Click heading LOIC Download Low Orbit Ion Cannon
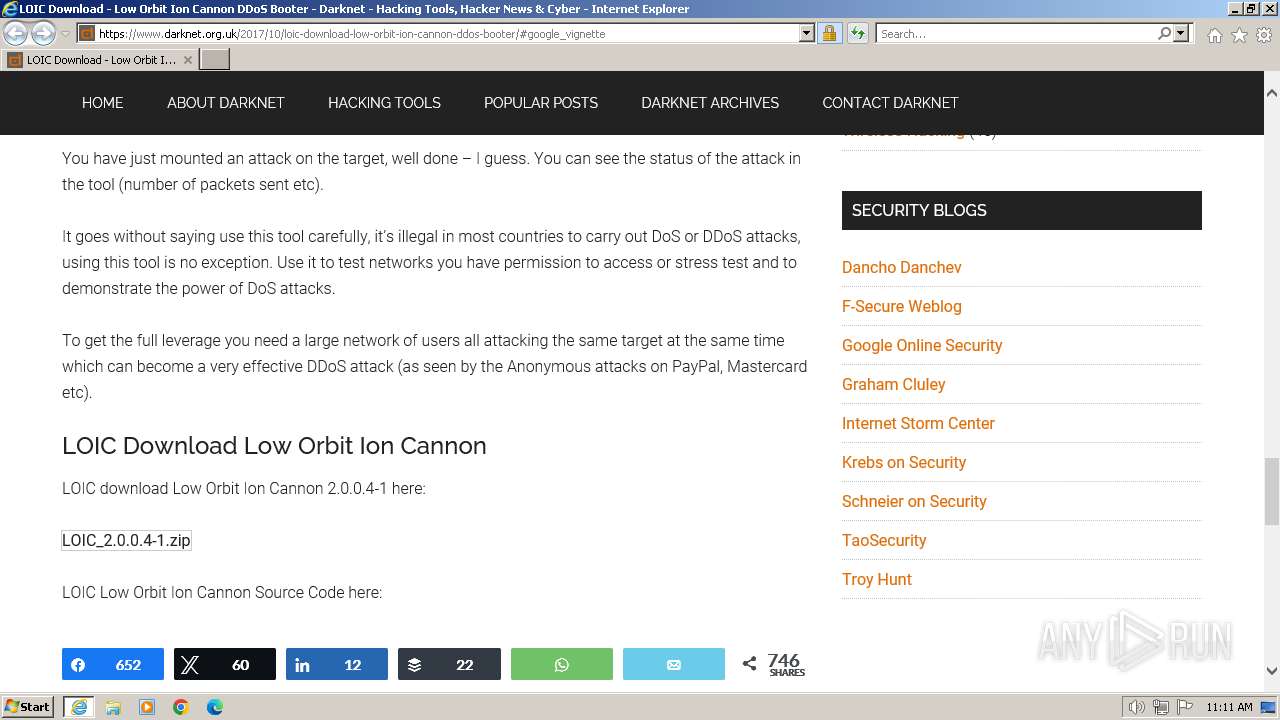The height and width of the screenshot is (720, 1280). coord(274,446)
